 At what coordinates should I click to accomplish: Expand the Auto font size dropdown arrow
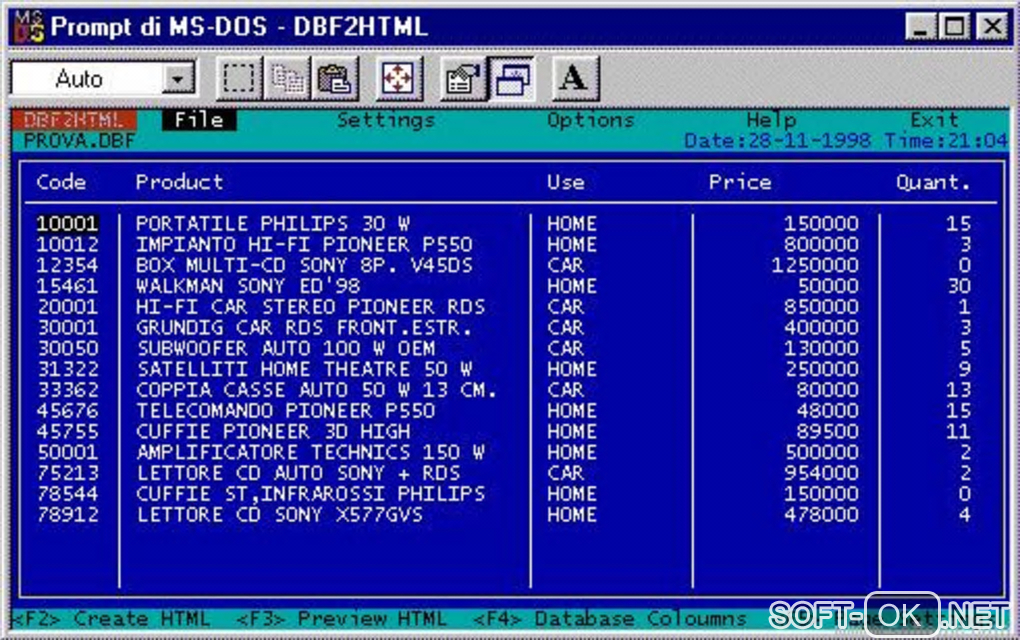pos(178,79)
